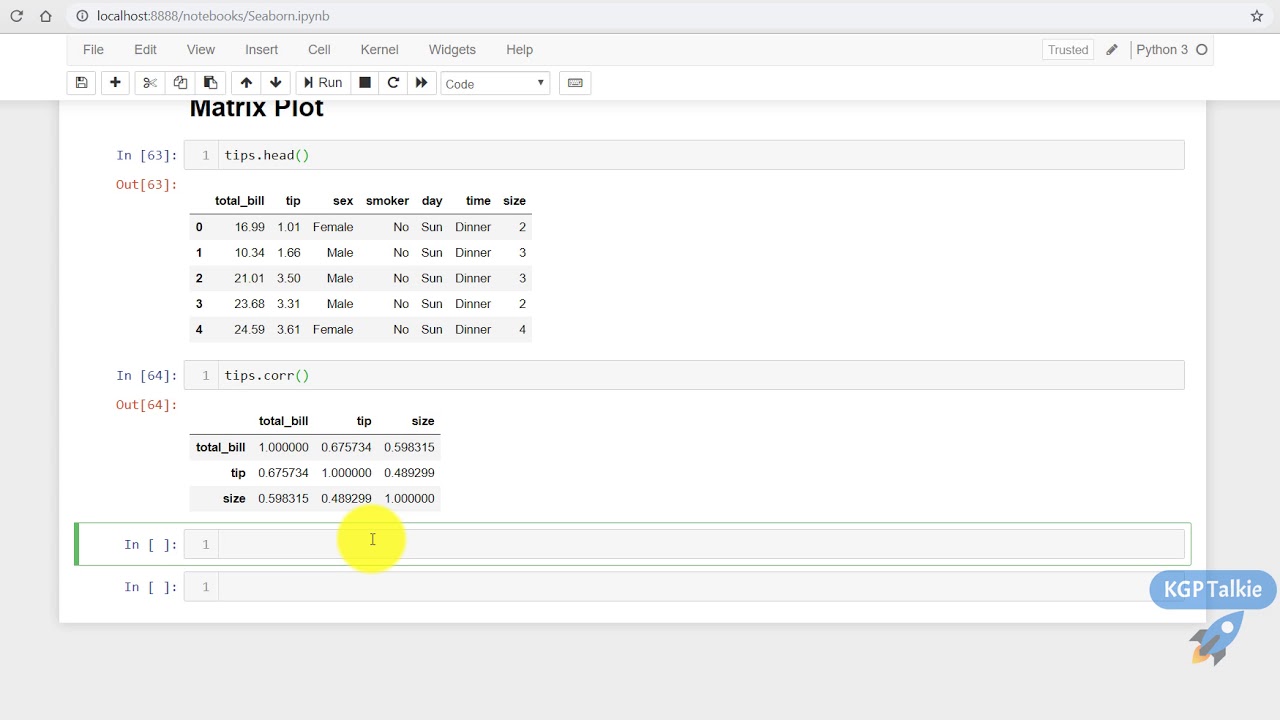This screenshot has width=1280, height=720.
Task: Open the command palette keyboard icon
Action: coord(575,83)
